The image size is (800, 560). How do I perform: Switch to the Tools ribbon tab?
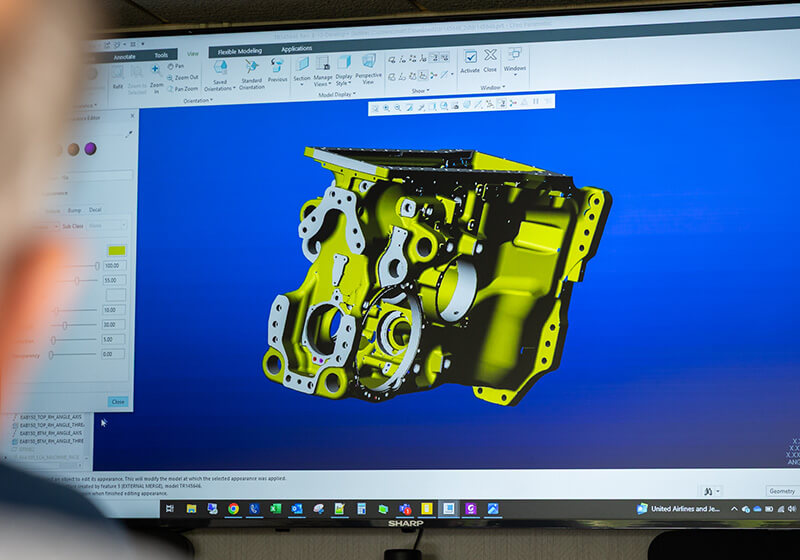(161, 55)
